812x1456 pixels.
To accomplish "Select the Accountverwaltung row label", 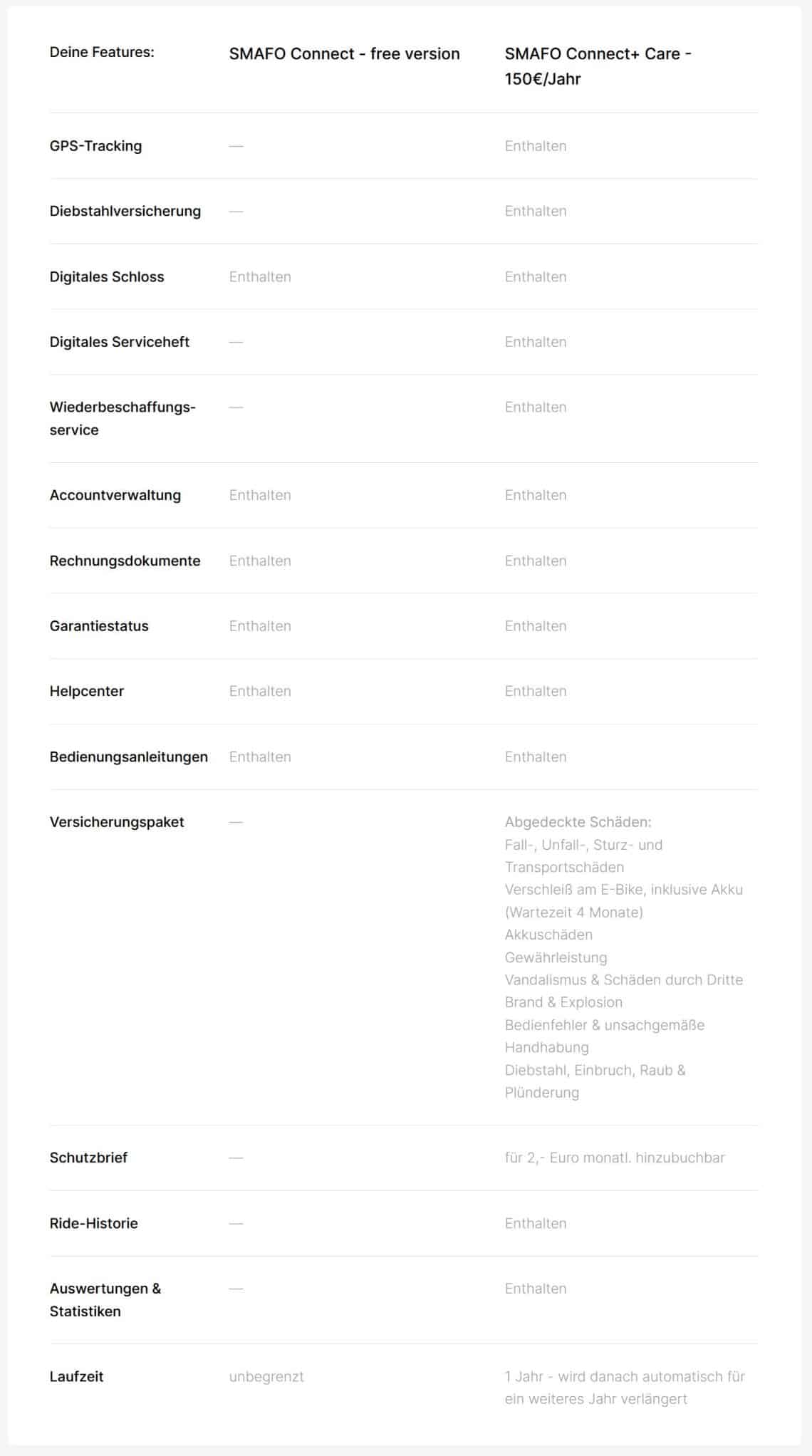I will pyautogui.click(x=115, y=495).
